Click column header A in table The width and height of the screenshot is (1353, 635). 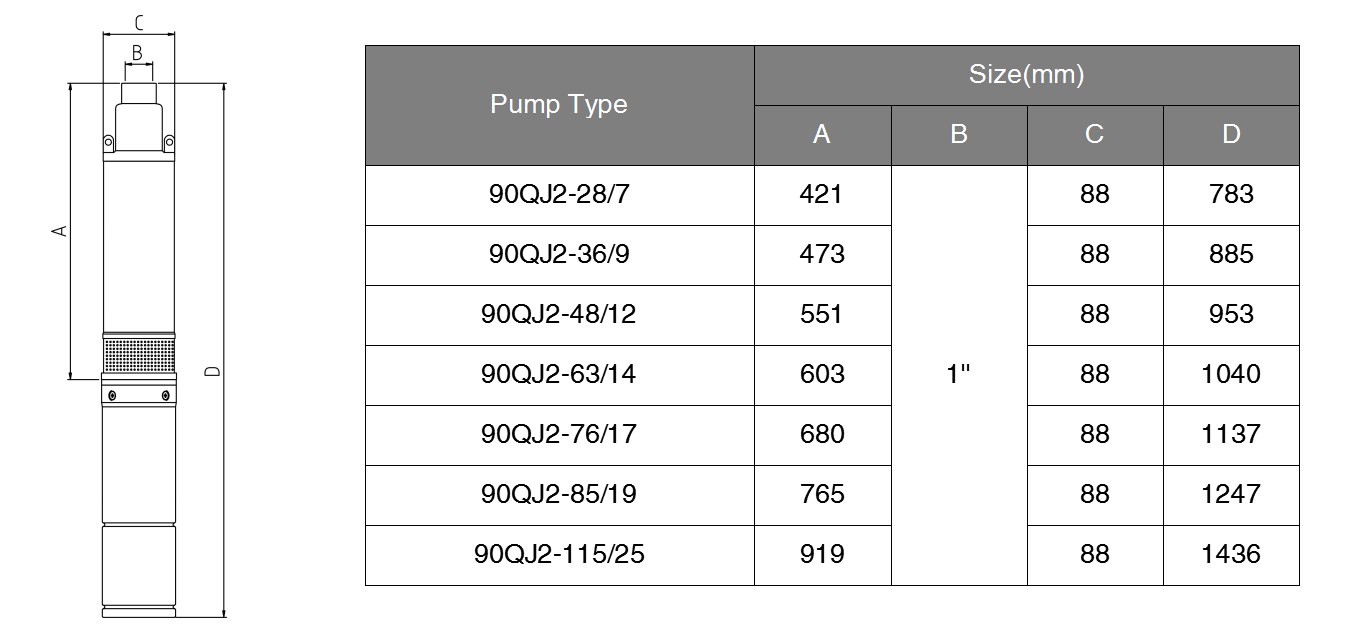pos(822,135)
